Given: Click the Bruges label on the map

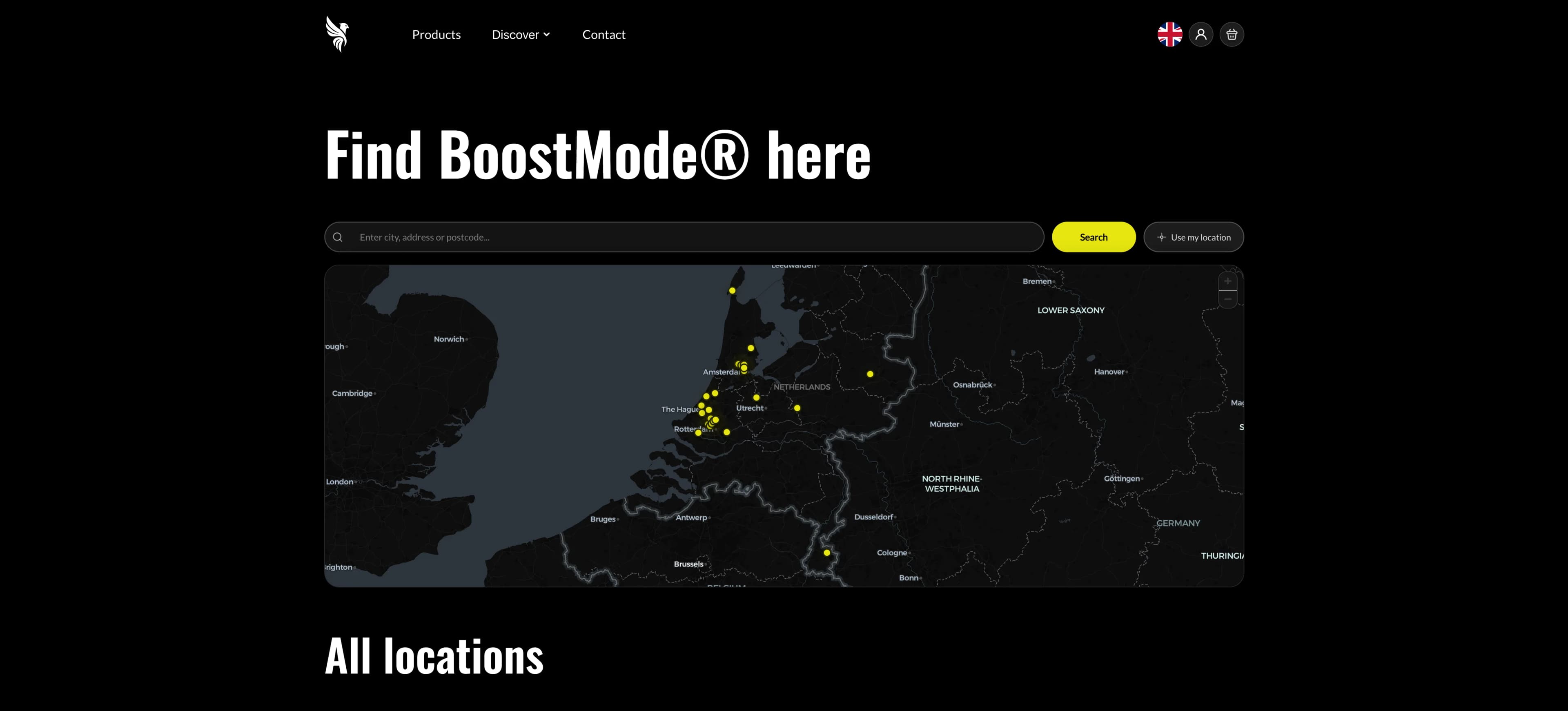Looking at the screenshot, I should (603, 519).
